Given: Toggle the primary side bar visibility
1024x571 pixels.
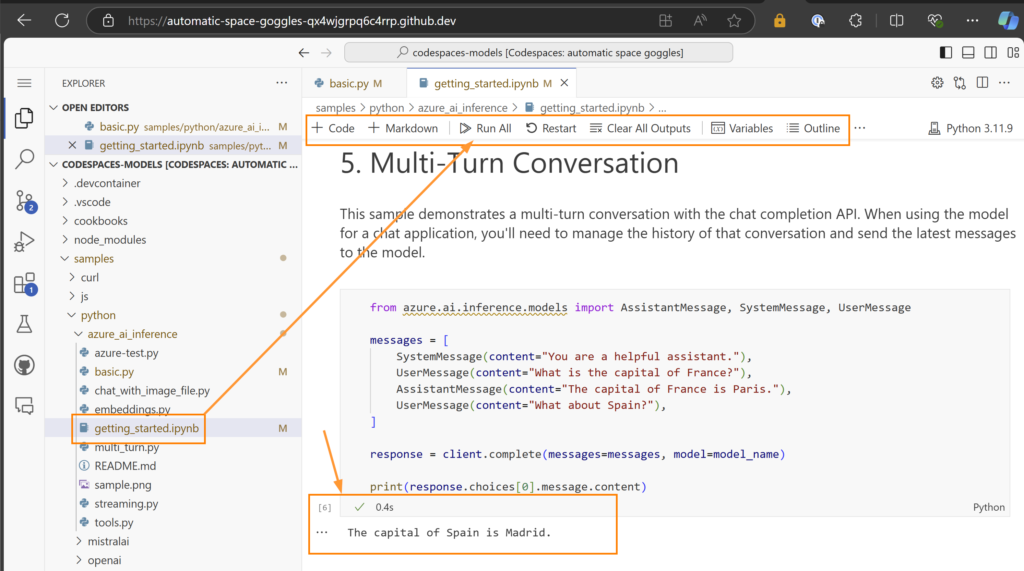Looking at the screenshot, I should [946, 53].
